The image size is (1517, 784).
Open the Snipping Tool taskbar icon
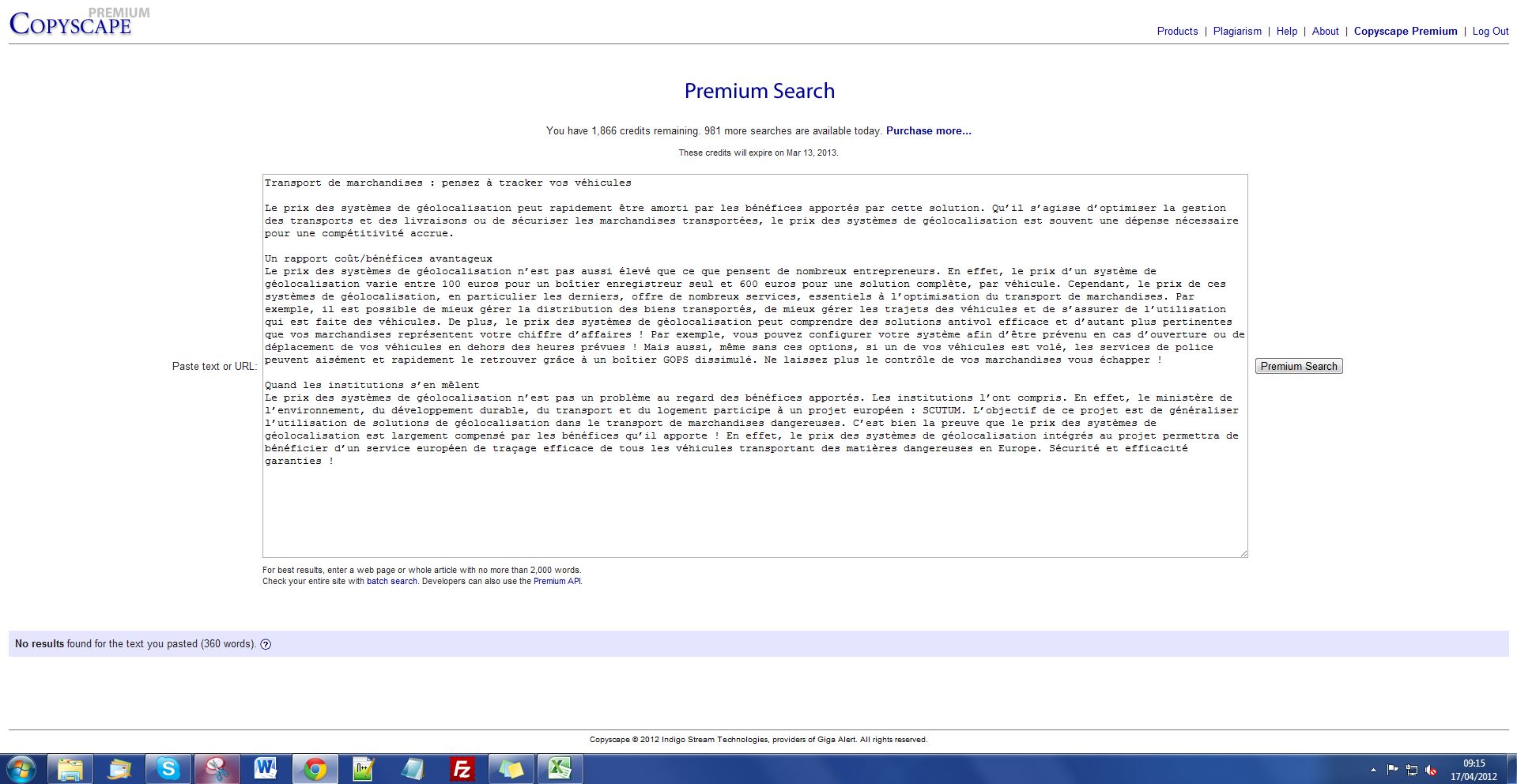pyautogui.click(x=217, y=768)
